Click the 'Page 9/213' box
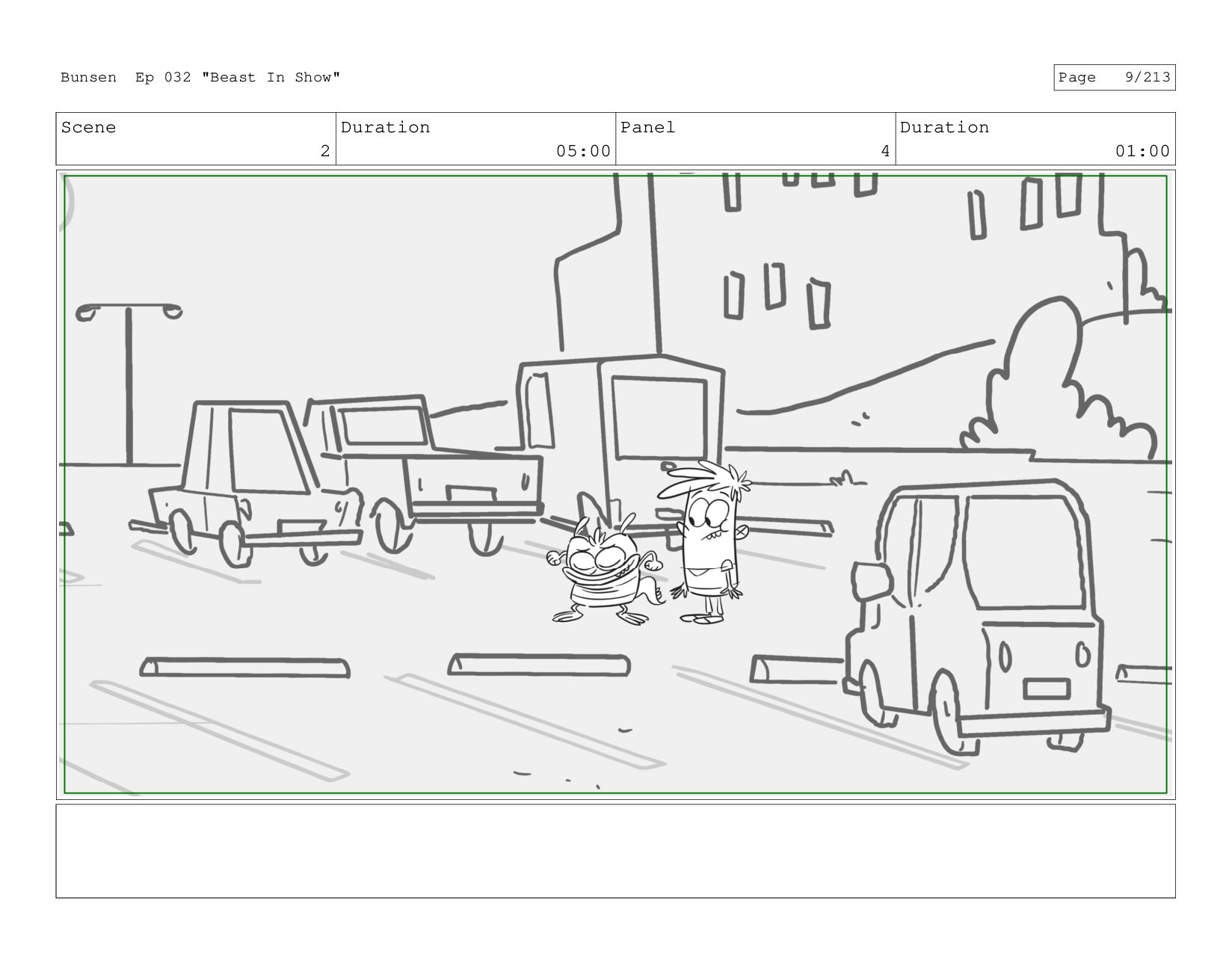This screenshot has height=954, width=1232. click(x=1114, y=78)
